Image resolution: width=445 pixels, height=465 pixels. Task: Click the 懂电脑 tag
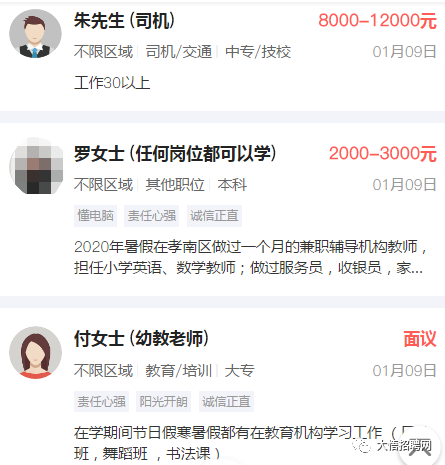click(x=95, y=216)
